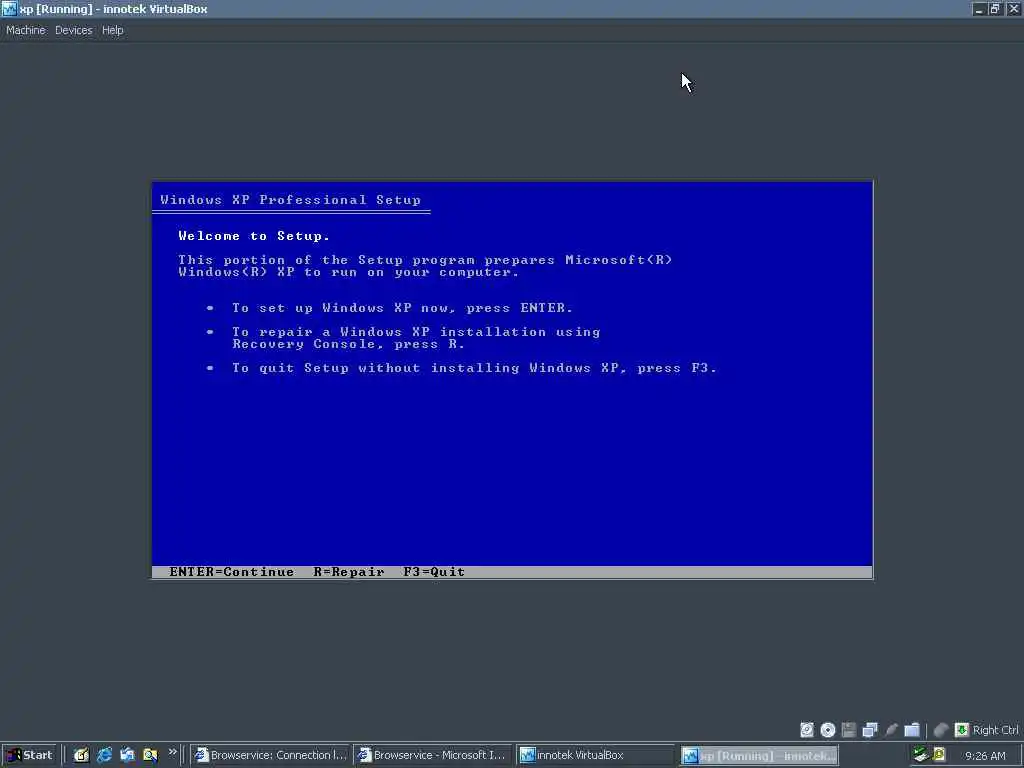This screenshot has width=1024, height=768.
Task: Click the USB devices status icon
Action: (x=891, y=729)
